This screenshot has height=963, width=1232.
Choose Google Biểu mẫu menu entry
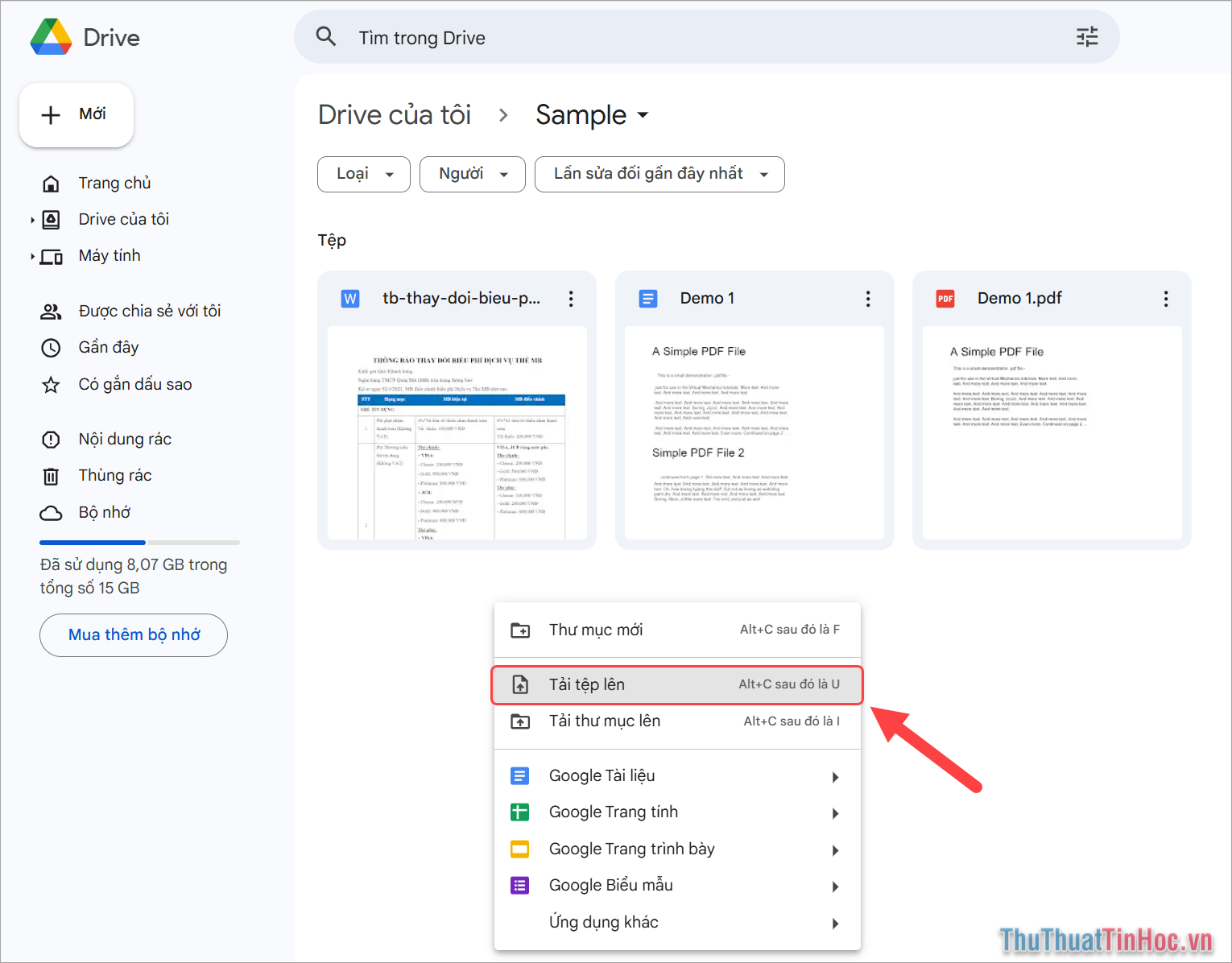(677, 886)
